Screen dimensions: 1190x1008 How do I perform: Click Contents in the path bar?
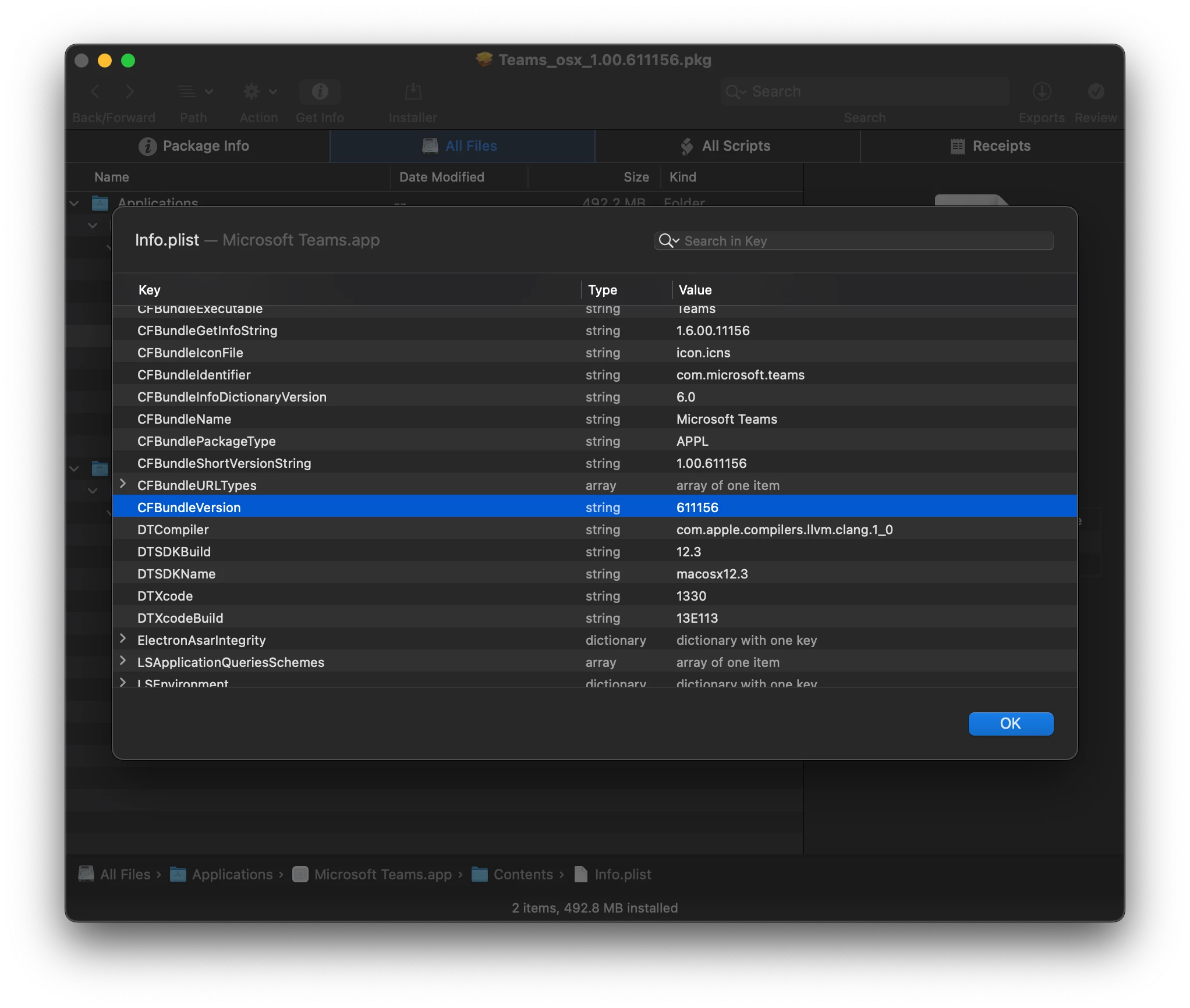(512, 874)
